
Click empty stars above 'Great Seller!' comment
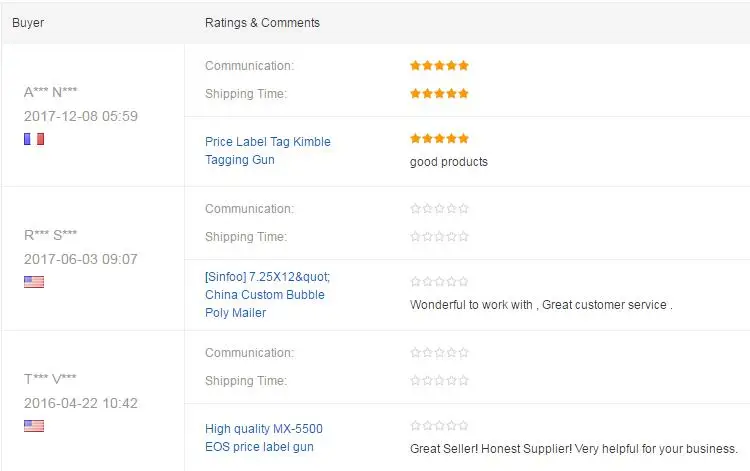[439, 426]
